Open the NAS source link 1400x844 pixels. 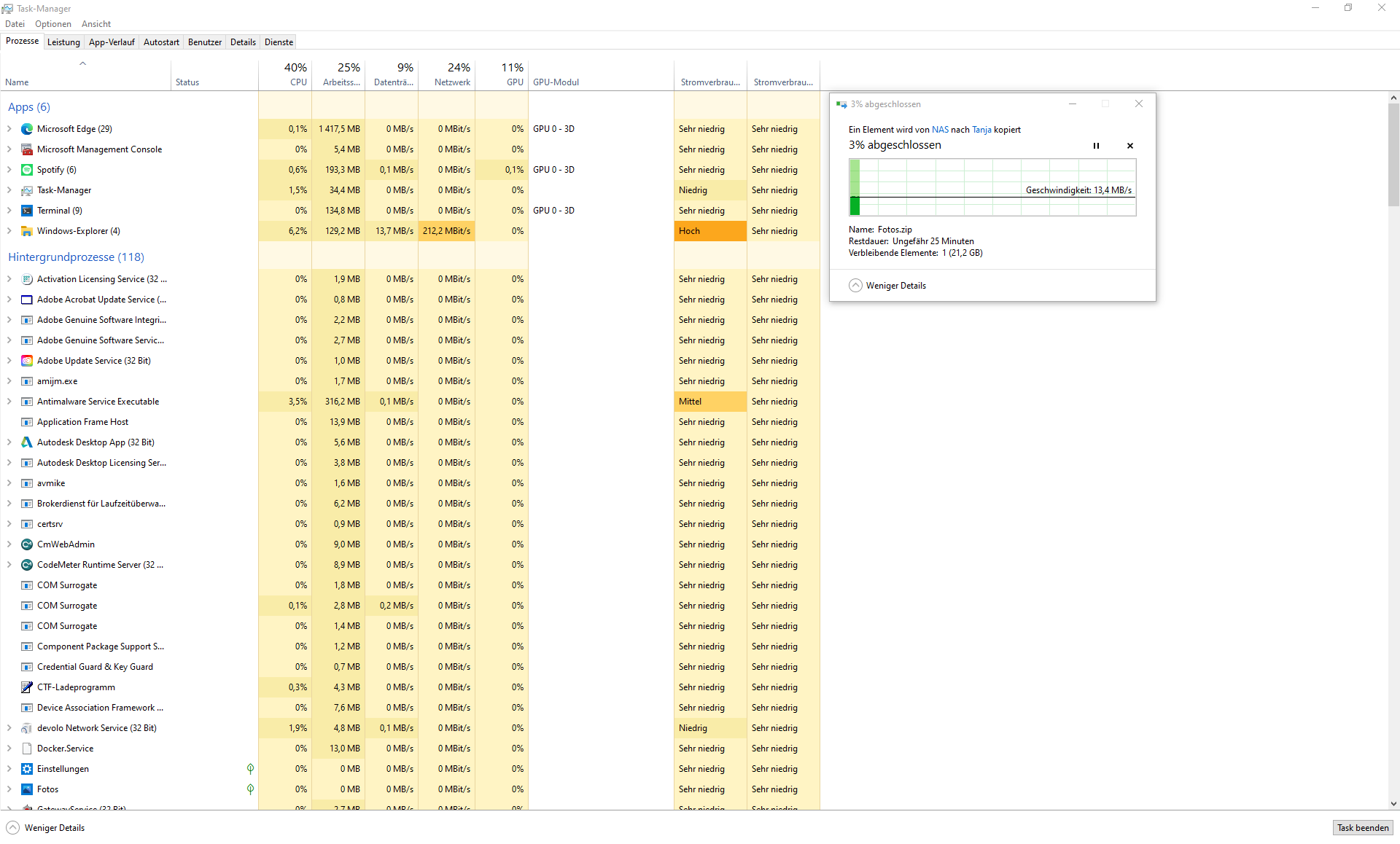coord(940,130)
